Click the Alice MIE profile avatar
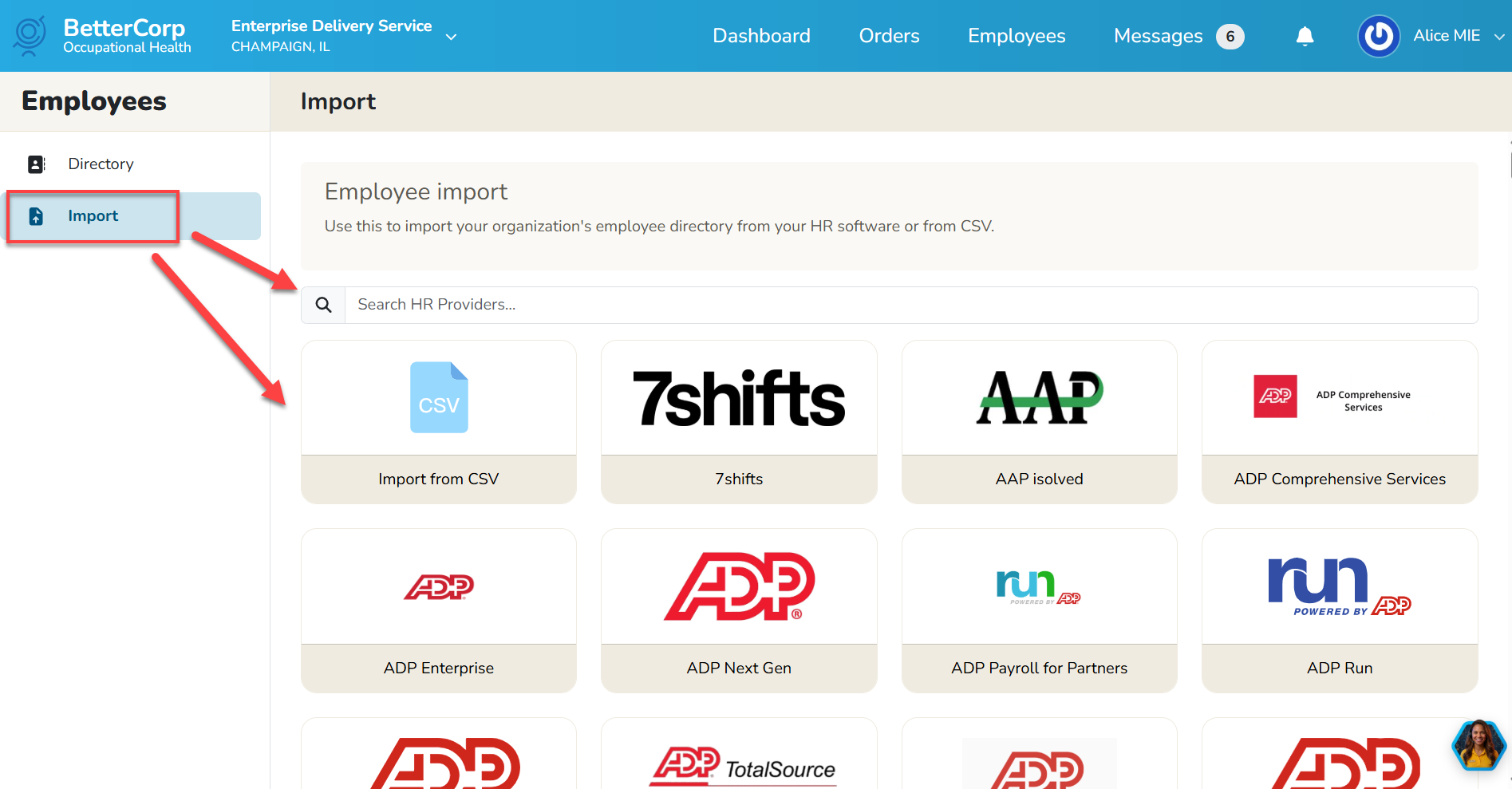 click(x=1379, y=36)
